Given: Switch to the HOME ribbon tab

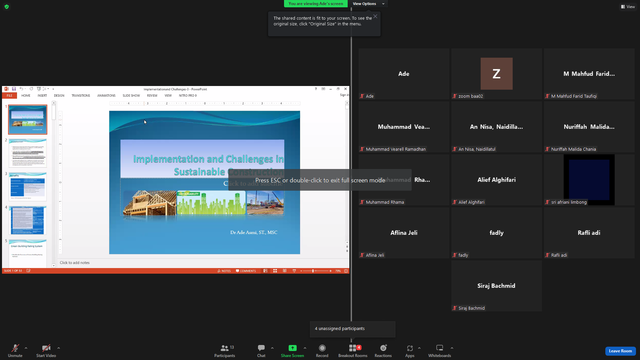Looking at the screenshot, I should click(26, 96).
